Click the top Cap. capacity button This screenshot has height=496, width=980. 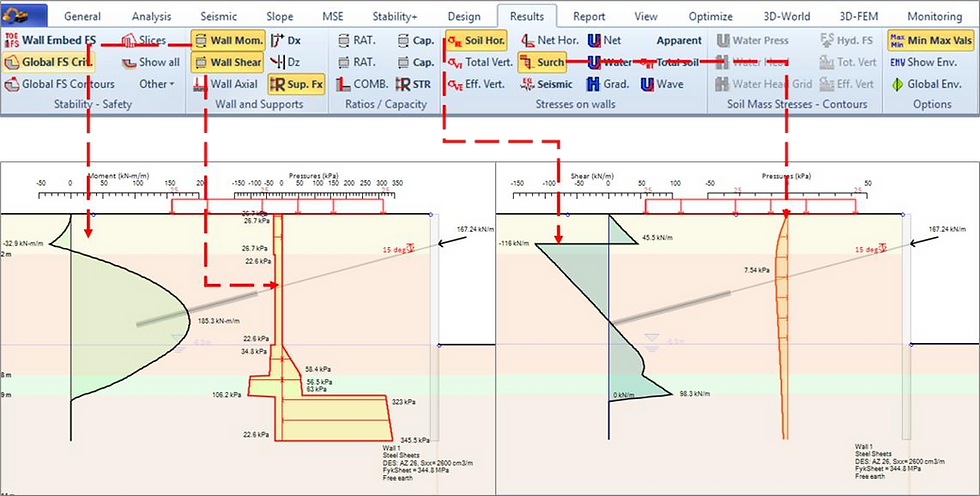(416, 41)
